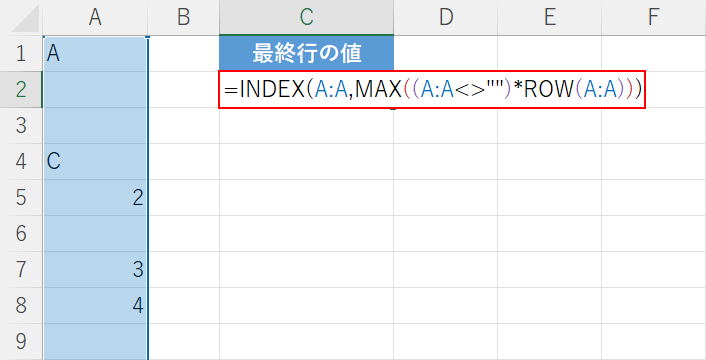This screenshot has width=706, height=360.
Task: Click cell A7 containing value 3
Action: coord(95,270)
